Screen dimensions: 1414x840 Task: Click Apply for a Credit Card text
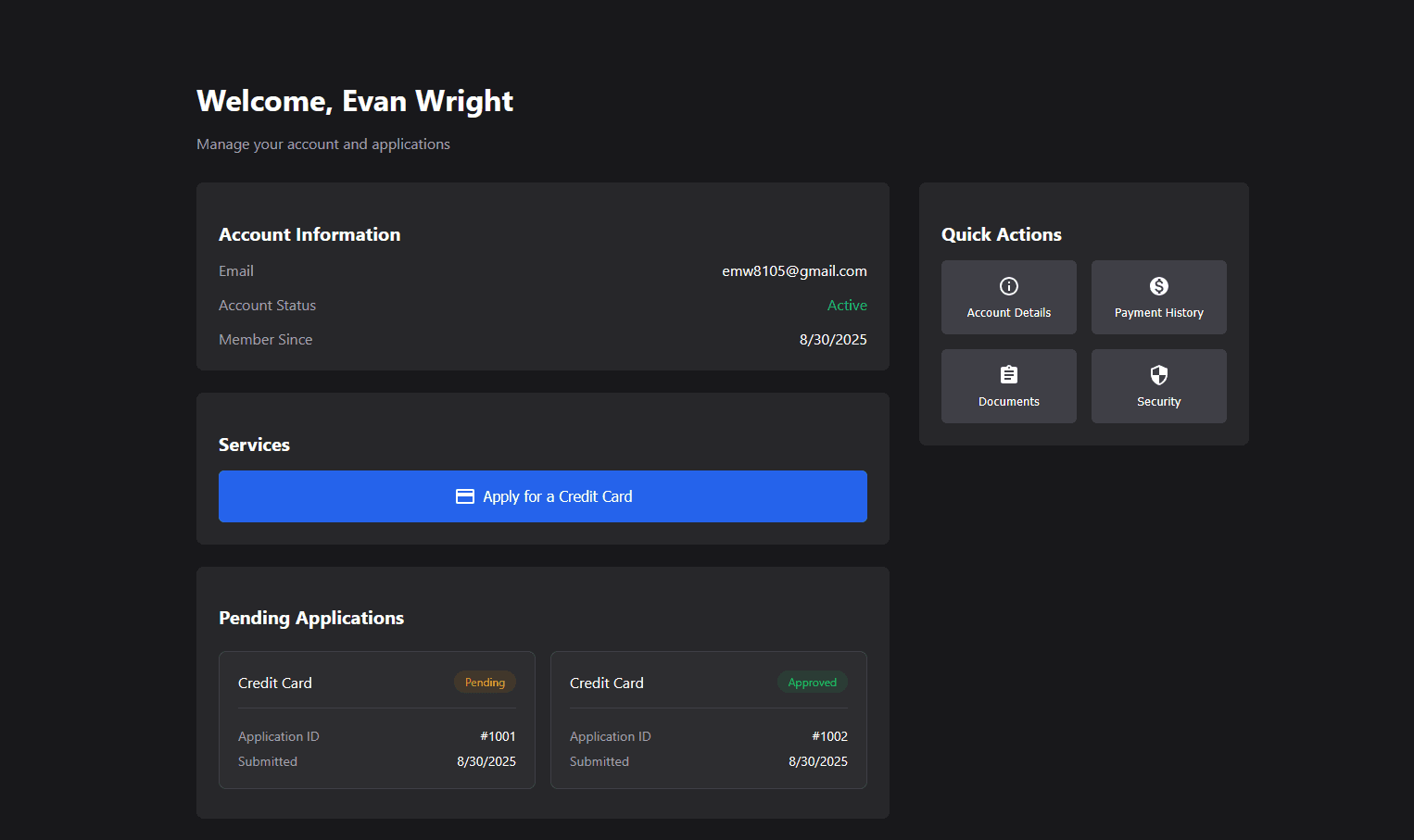tap(558, 496)
